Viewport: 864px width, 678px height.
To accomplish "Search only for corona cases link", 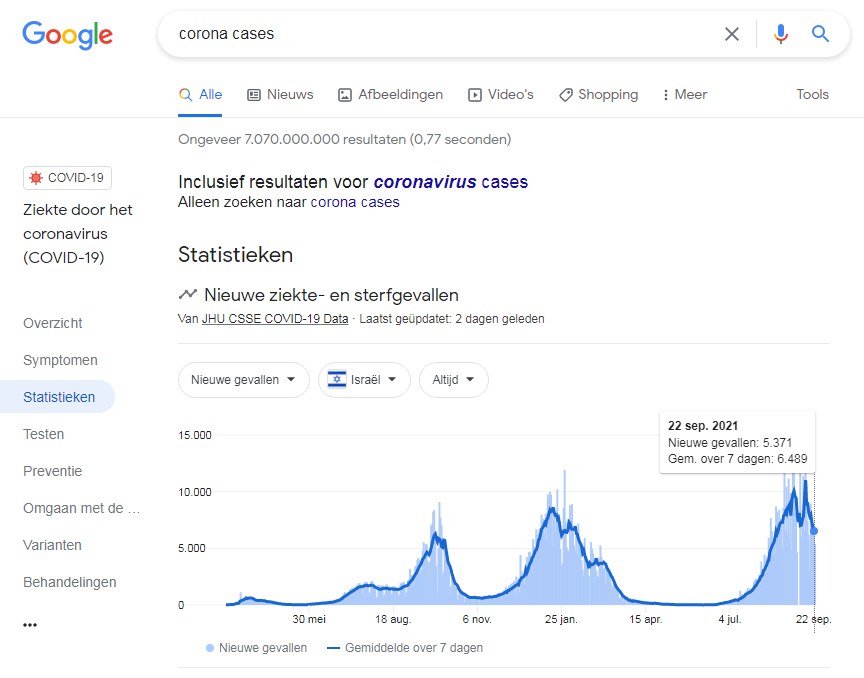I will (355, 202).
